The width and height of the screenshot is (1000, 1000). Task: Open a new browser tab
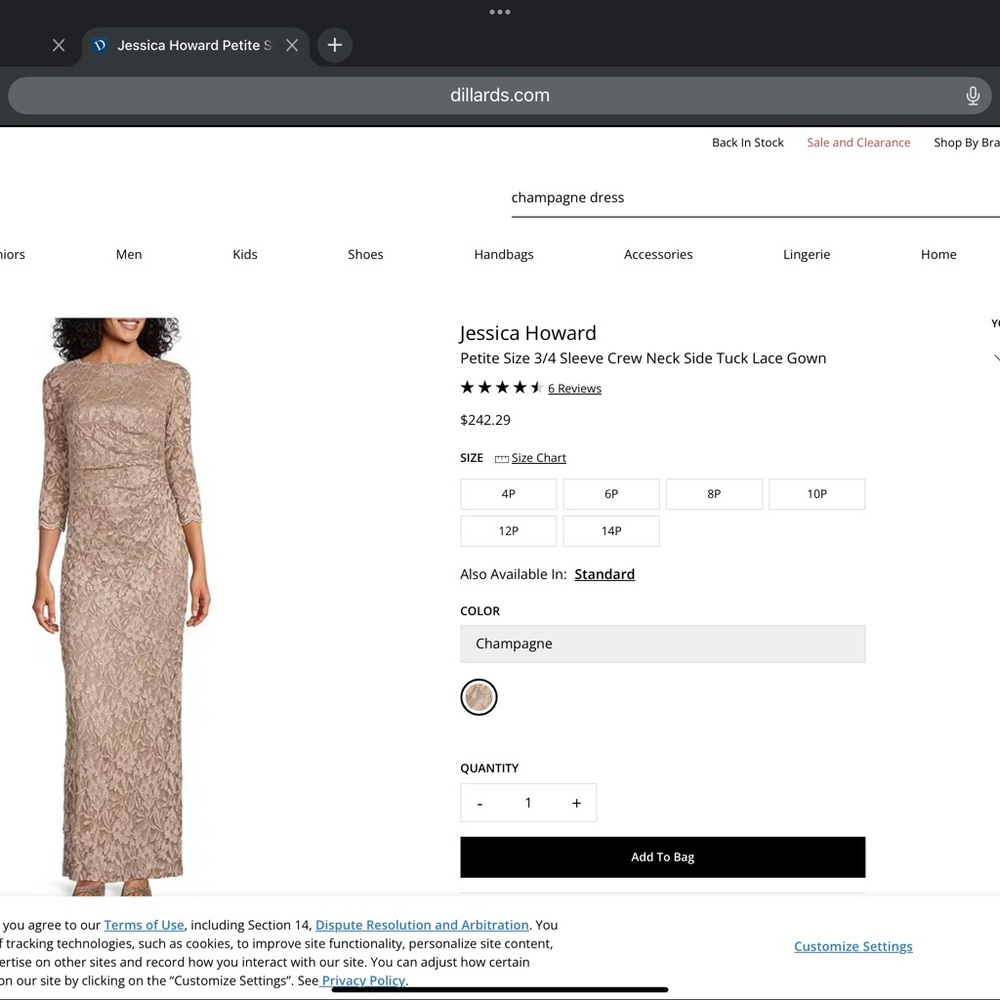(335, 45)
